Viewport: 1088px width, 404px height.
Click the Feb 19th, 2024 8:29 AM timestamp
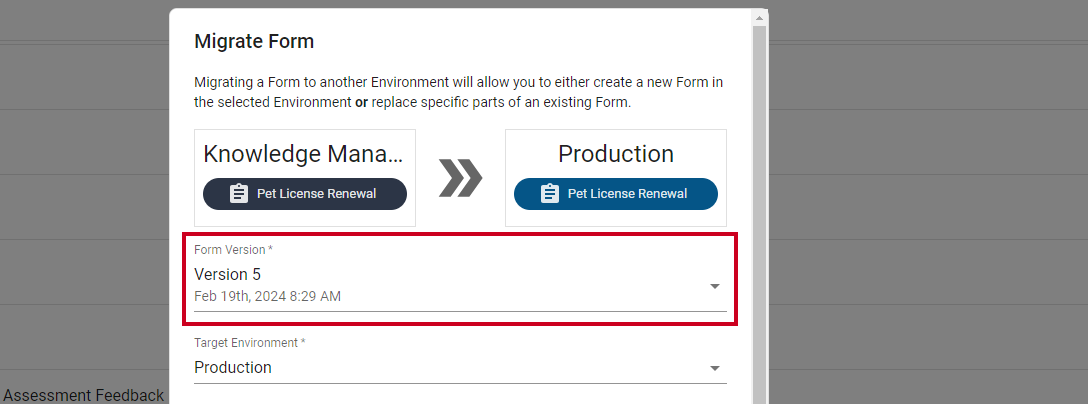click(267, 296)
